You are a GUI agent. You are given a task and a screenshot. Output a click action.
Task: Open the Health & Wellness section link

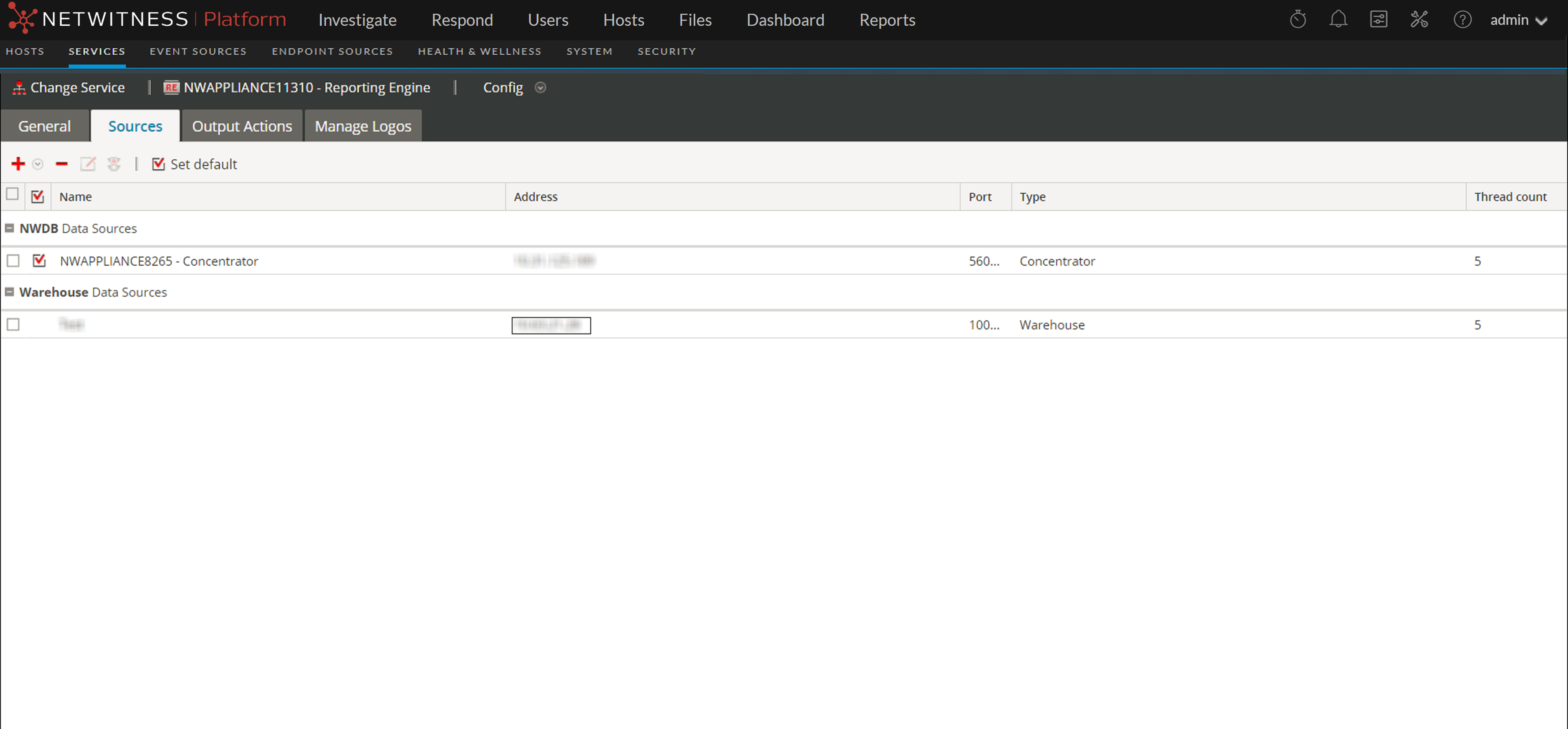coord(479,51)
